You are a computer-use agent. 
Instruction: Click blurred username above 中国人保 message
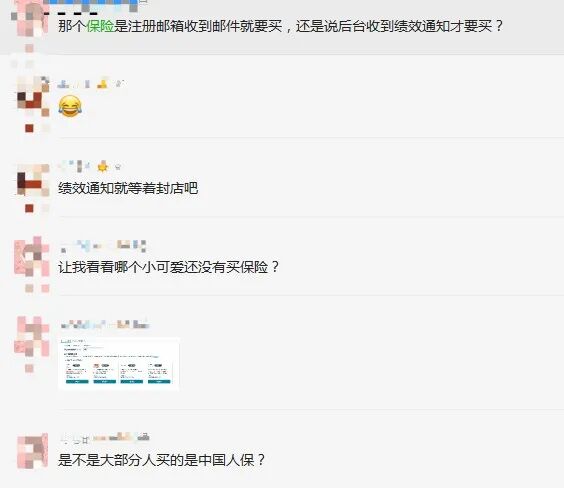coord(104,438)
